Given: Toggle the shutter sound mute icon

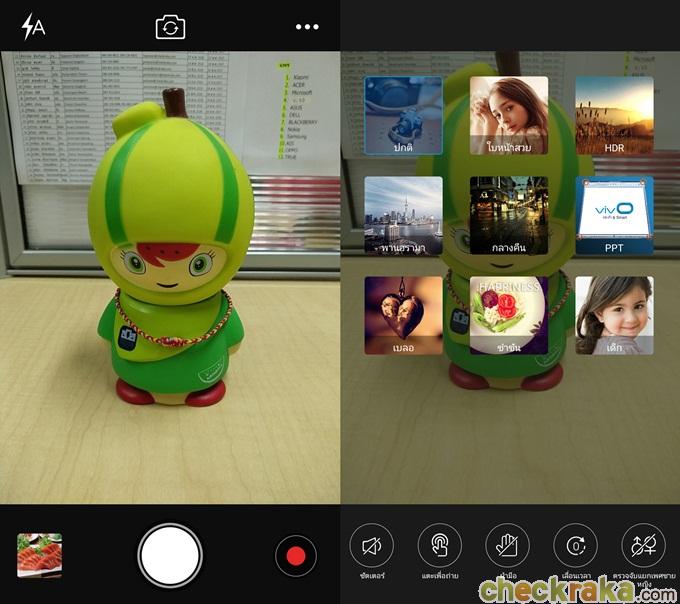Looking at the screenshot, I should (x=371, y=546).
